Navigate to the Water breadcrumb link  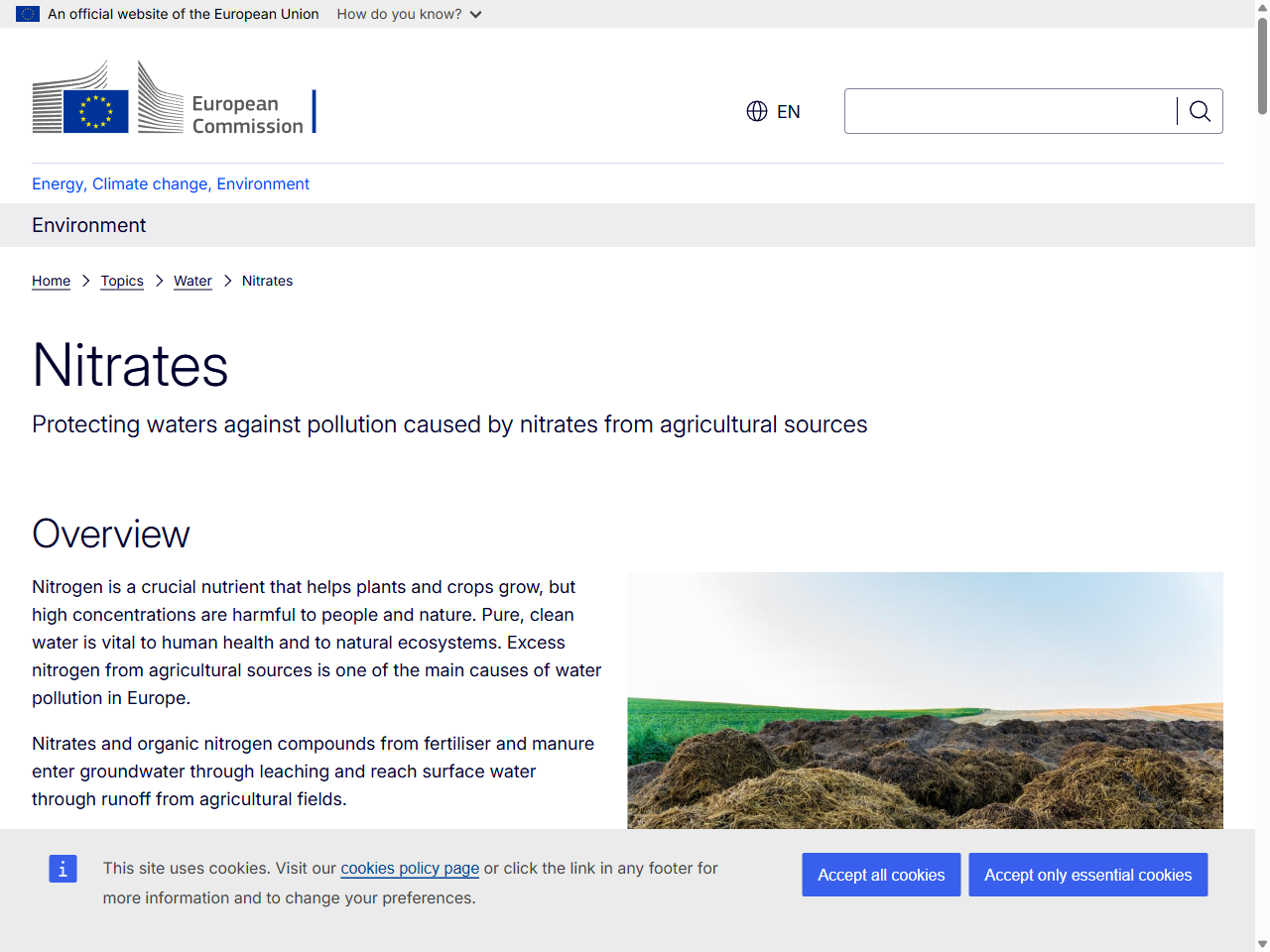coord(192,281)
